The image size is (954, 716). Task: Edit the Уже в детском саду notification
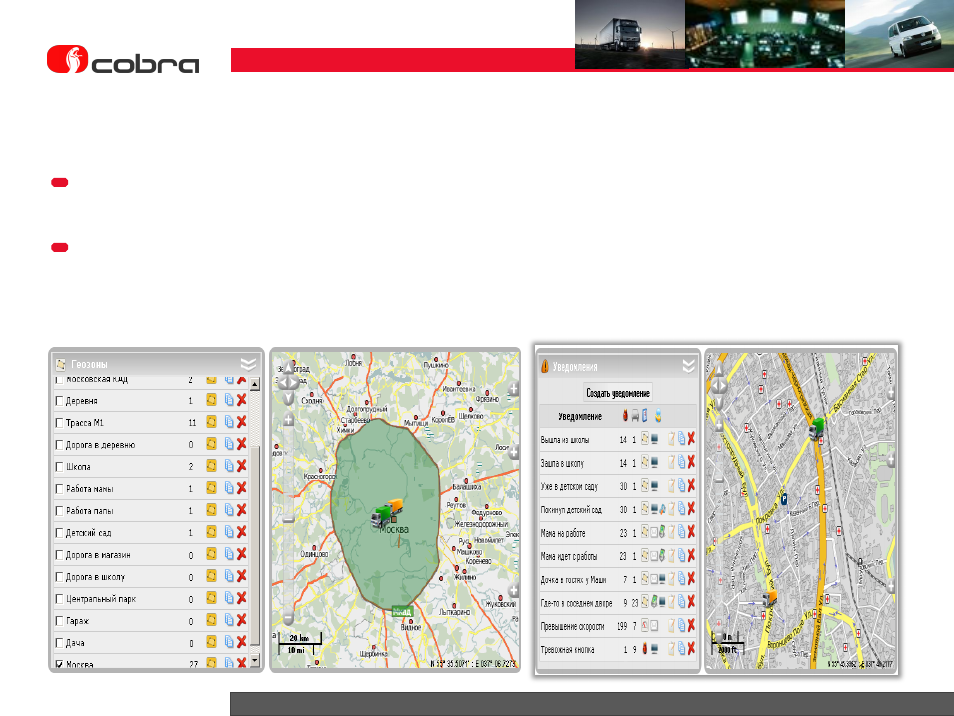672,485
